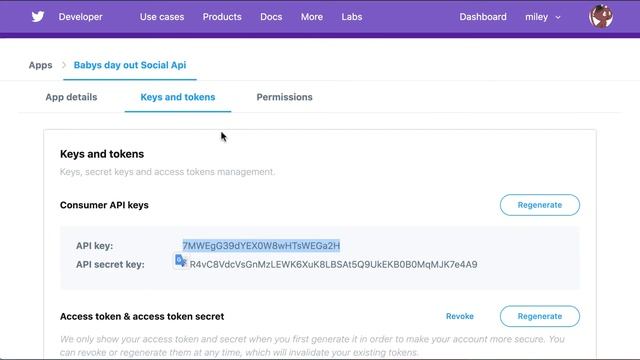Switch to the Permissions tab
This screenshot has height=360, width=640.
(284, 97)
